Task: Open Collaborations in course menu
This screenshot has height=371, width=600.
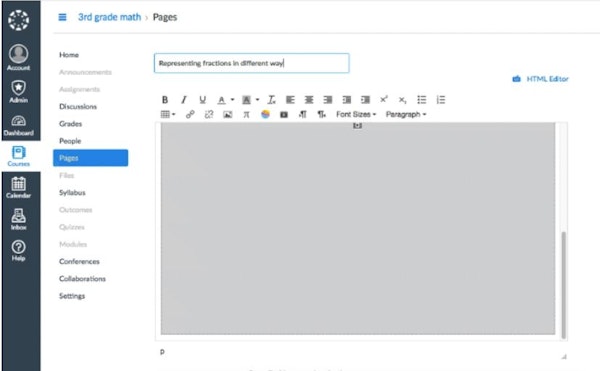Action: (x=83, y=278)
